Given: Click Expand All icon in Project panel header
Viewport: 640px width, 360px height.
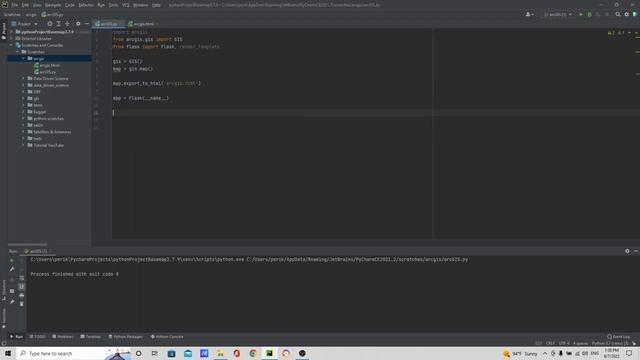Looking at the screenshot, I should point(58,24).
